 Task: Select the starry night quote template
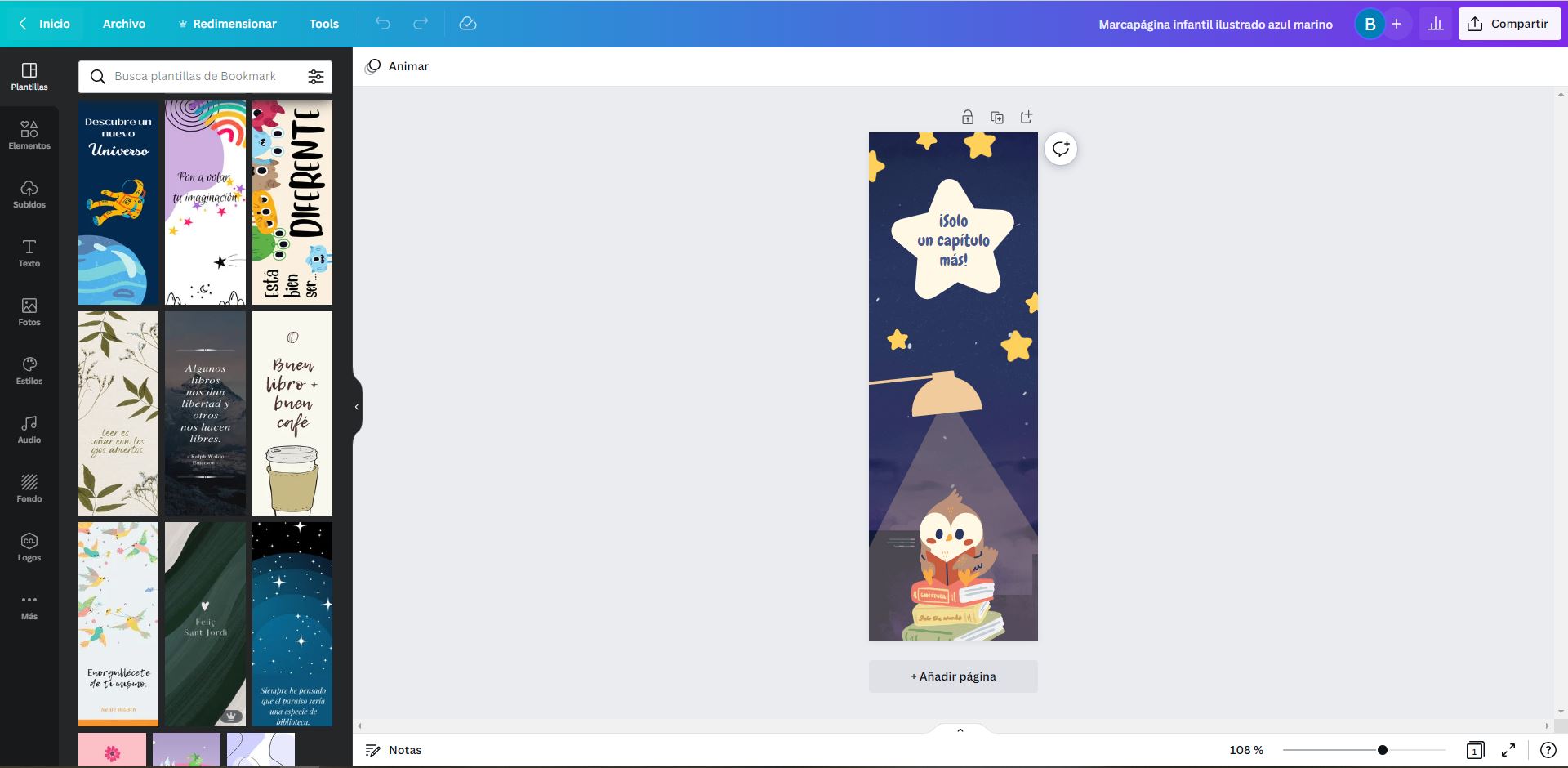coord(292,624)
